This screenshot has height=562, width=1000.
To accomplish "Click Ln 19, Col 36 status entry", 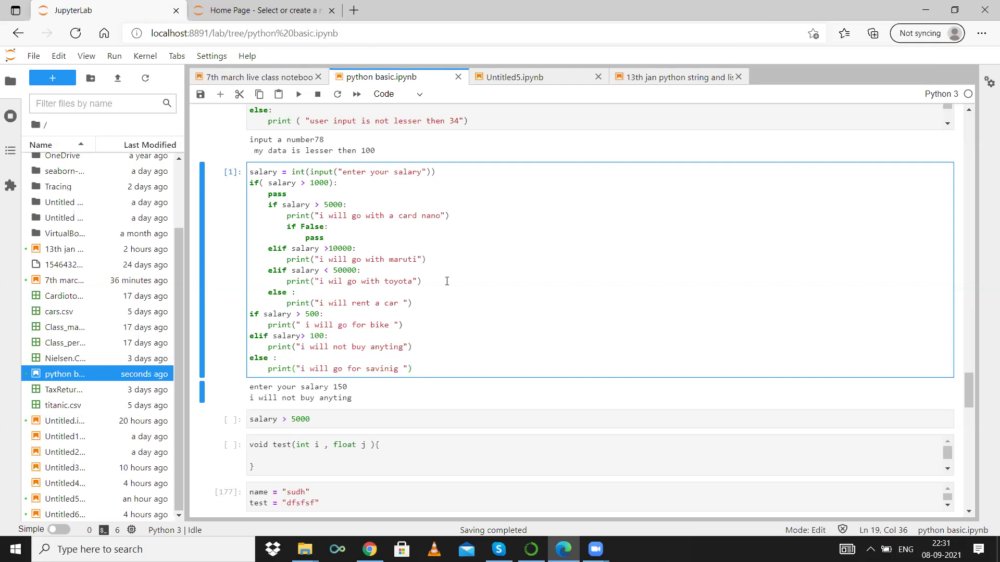I will 883,529.
